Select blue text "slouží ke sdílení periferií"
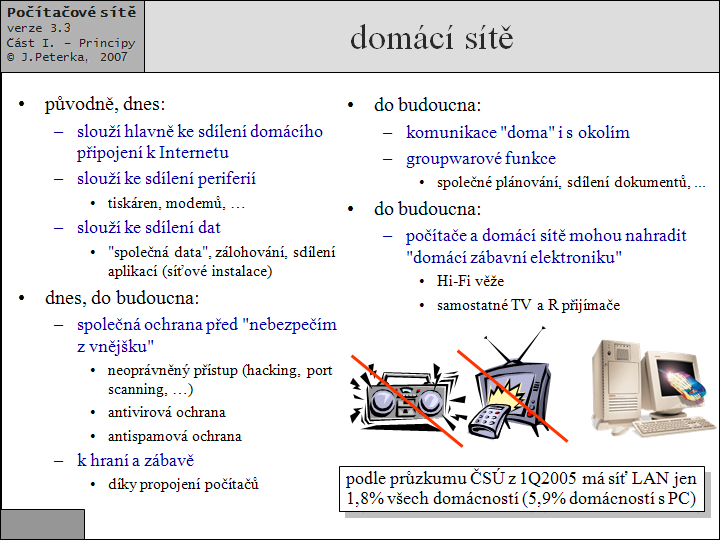 point(167,178)
